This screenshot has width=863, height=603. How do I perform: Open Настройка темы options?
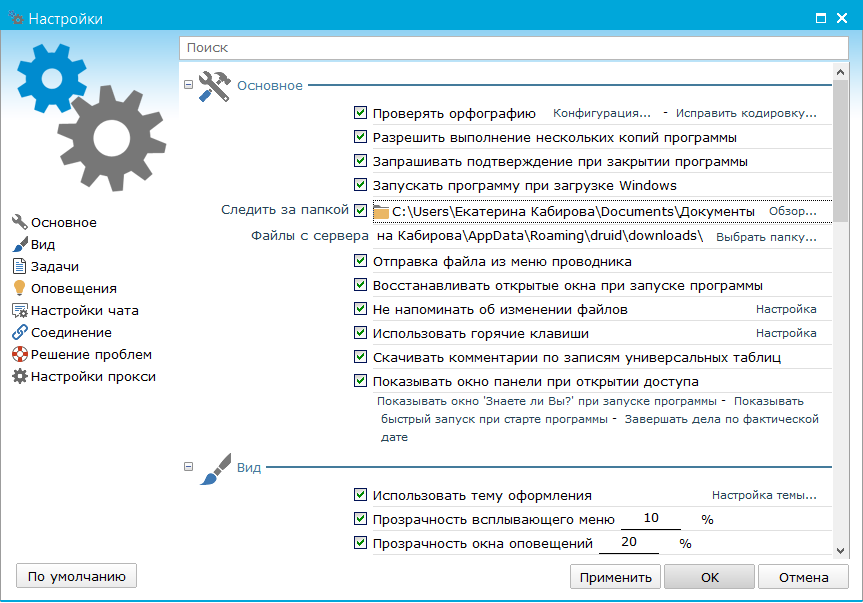(x=763, y=495)
